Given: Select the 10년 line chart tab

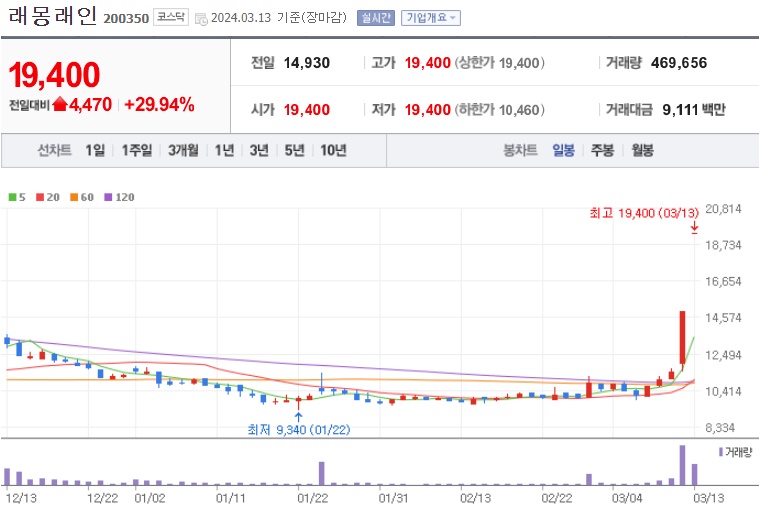Looking at the screenshot, I should [334, 150].
